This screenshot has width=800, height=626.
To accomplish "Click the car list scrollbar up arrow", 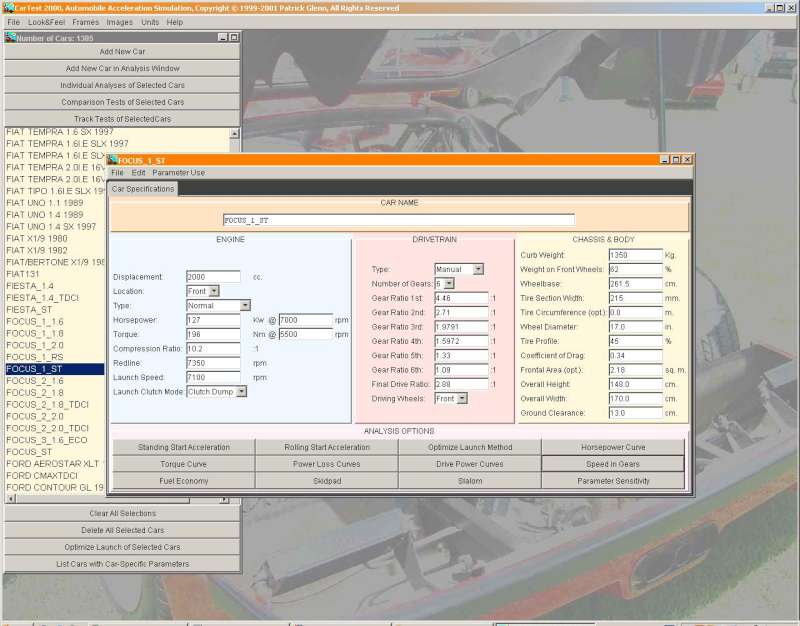I will click(236, 133).
